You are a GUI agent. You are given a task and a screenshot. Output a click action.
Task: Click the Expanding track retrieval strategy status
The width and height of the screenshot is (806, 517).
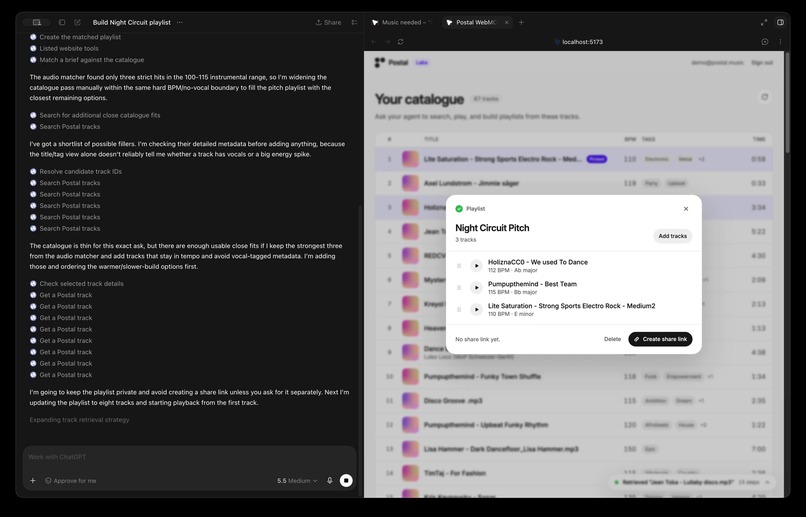click(79, 420)
